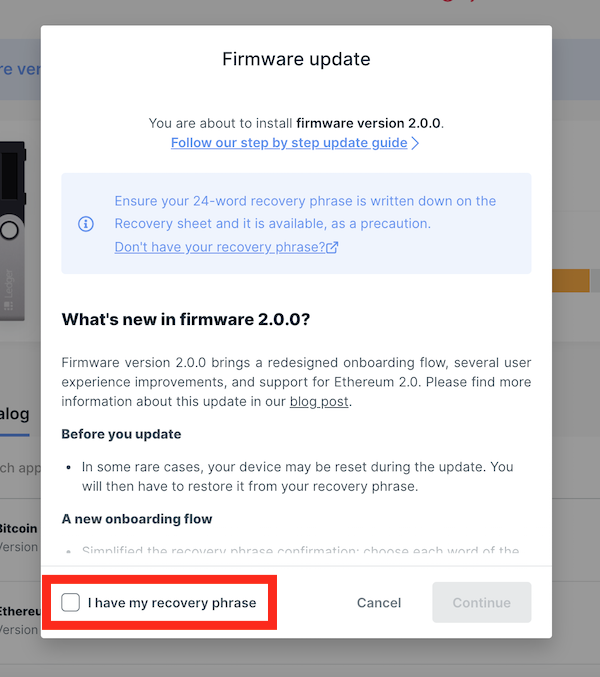Click the A new onboarding flow heading
The width and height of the screenshot is (600, 677).
[x=137, y=519]
